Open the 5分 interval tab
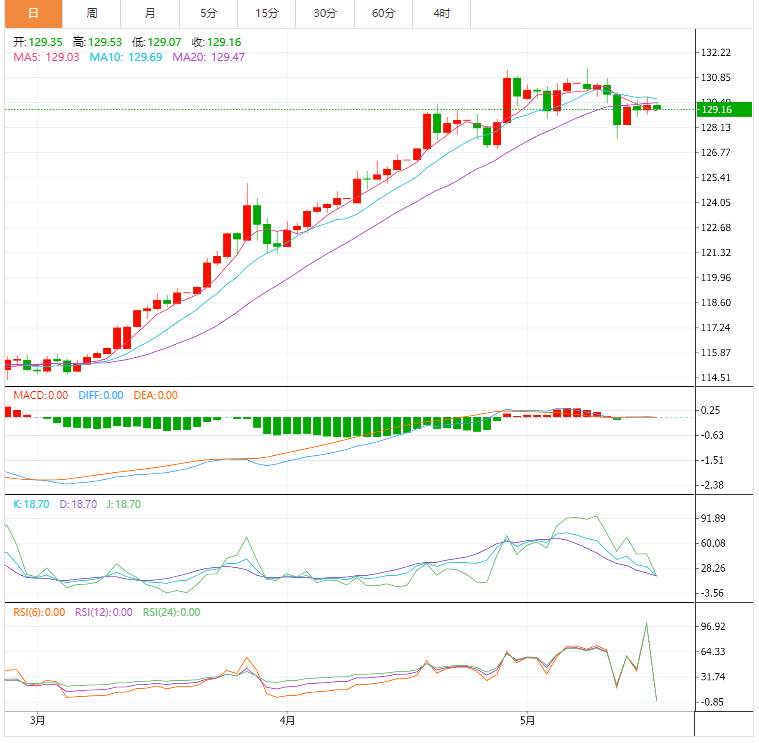 (208, 14)
